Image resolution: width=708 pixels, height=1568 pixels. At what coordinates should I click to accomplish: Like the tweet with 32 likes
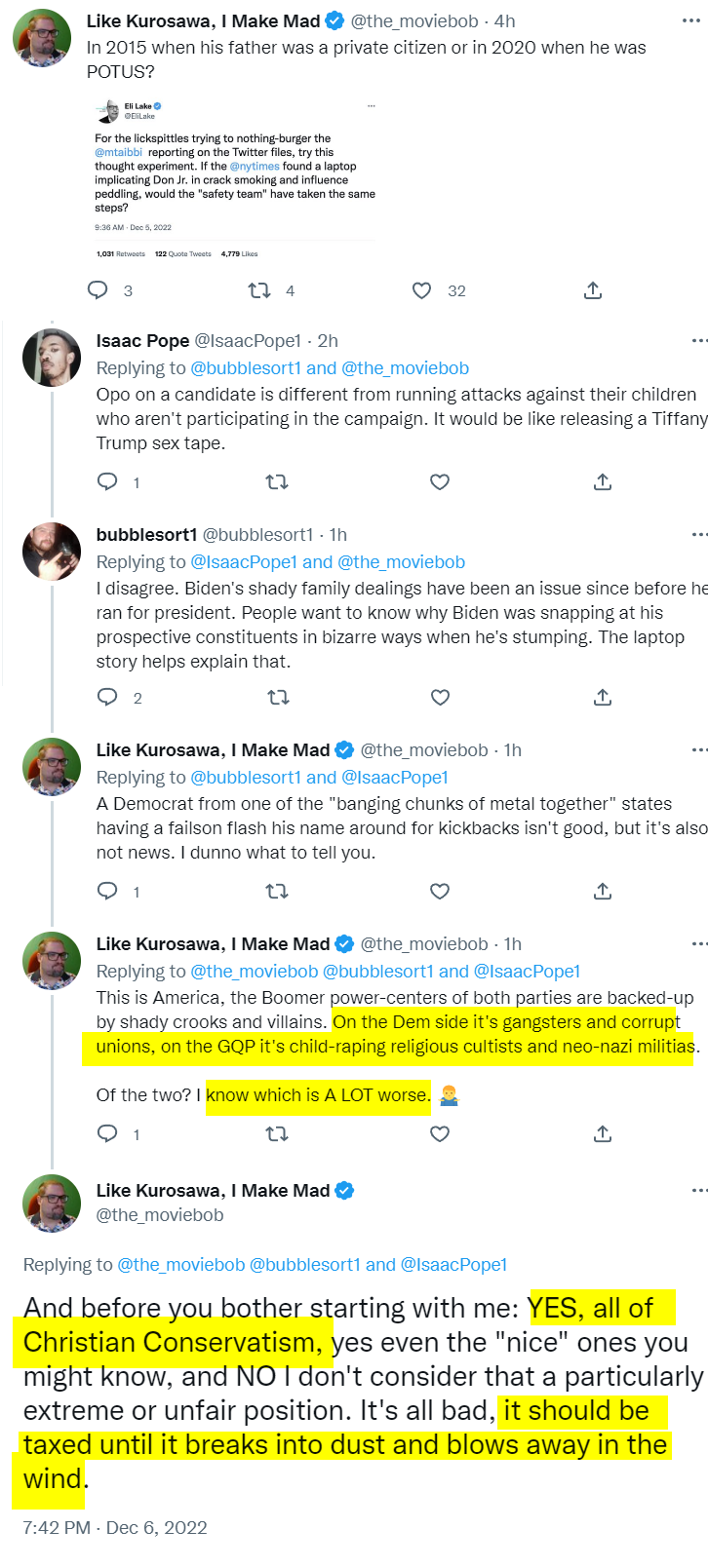click(x=421, y=290)
